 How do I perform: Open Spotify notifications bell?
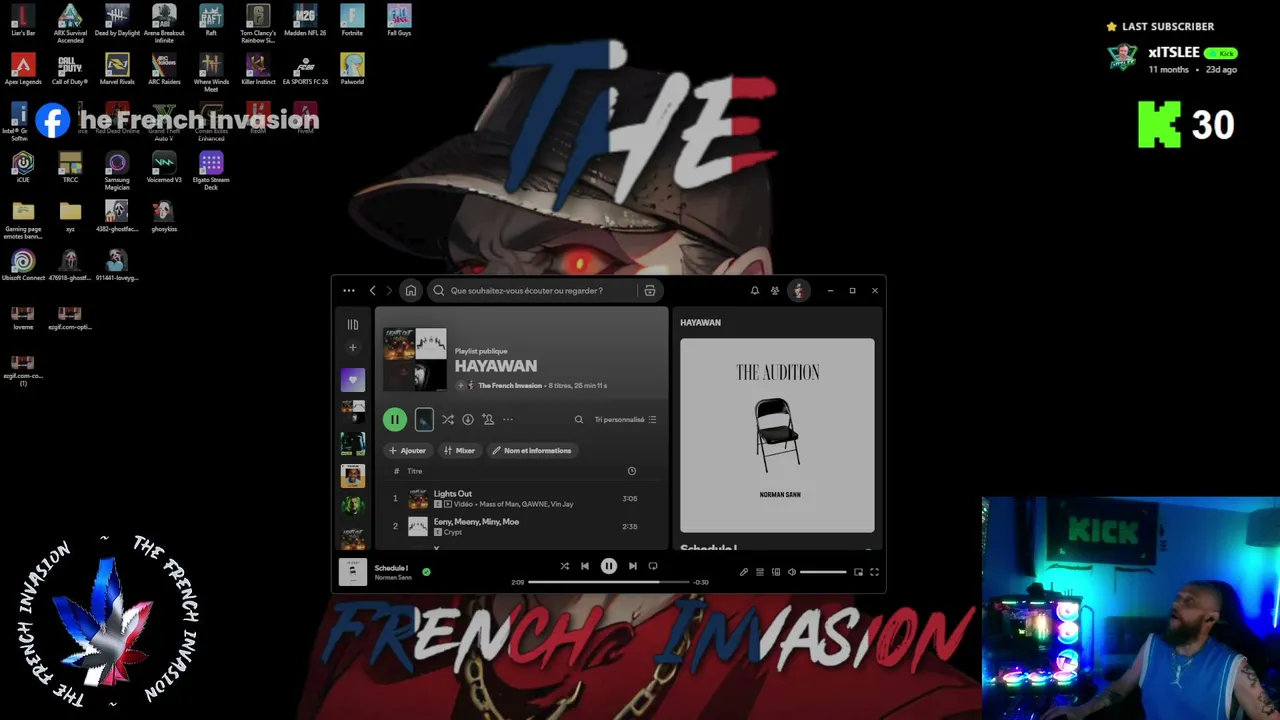[x=754, y=291]
